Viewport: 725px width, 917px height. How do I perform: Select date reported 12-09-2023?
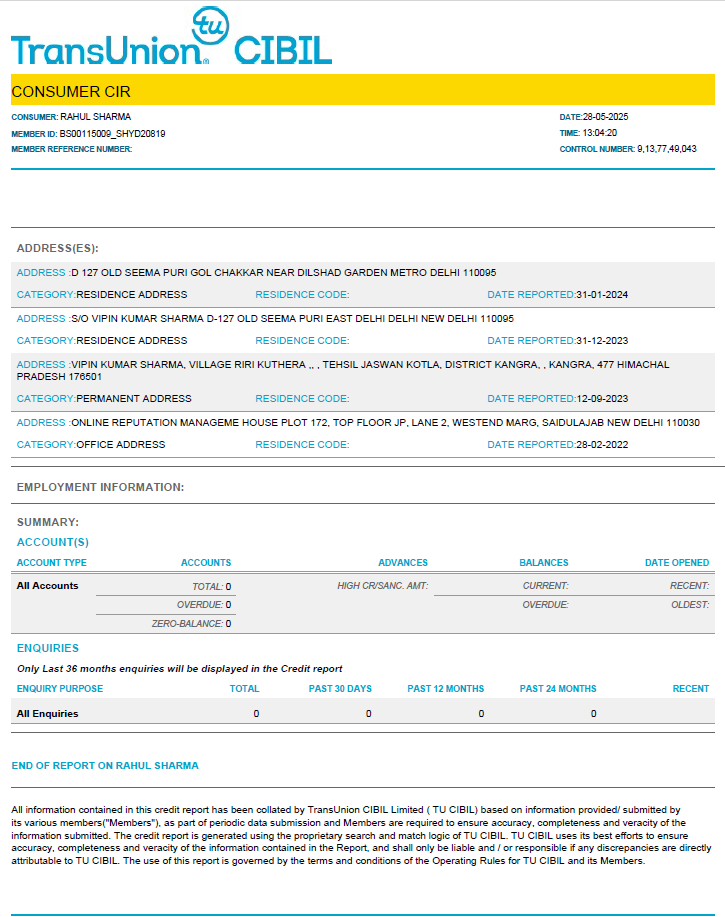coord(602,398)
